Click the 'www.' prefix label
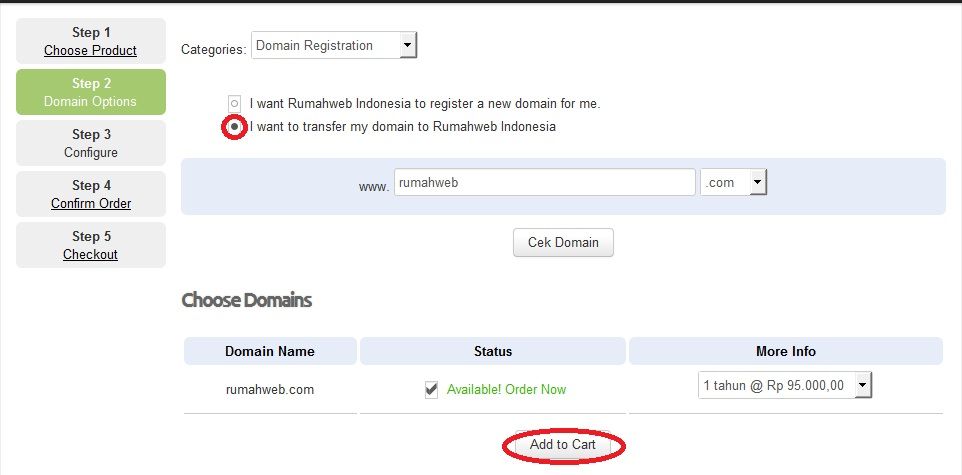 [x=374, y=187]
